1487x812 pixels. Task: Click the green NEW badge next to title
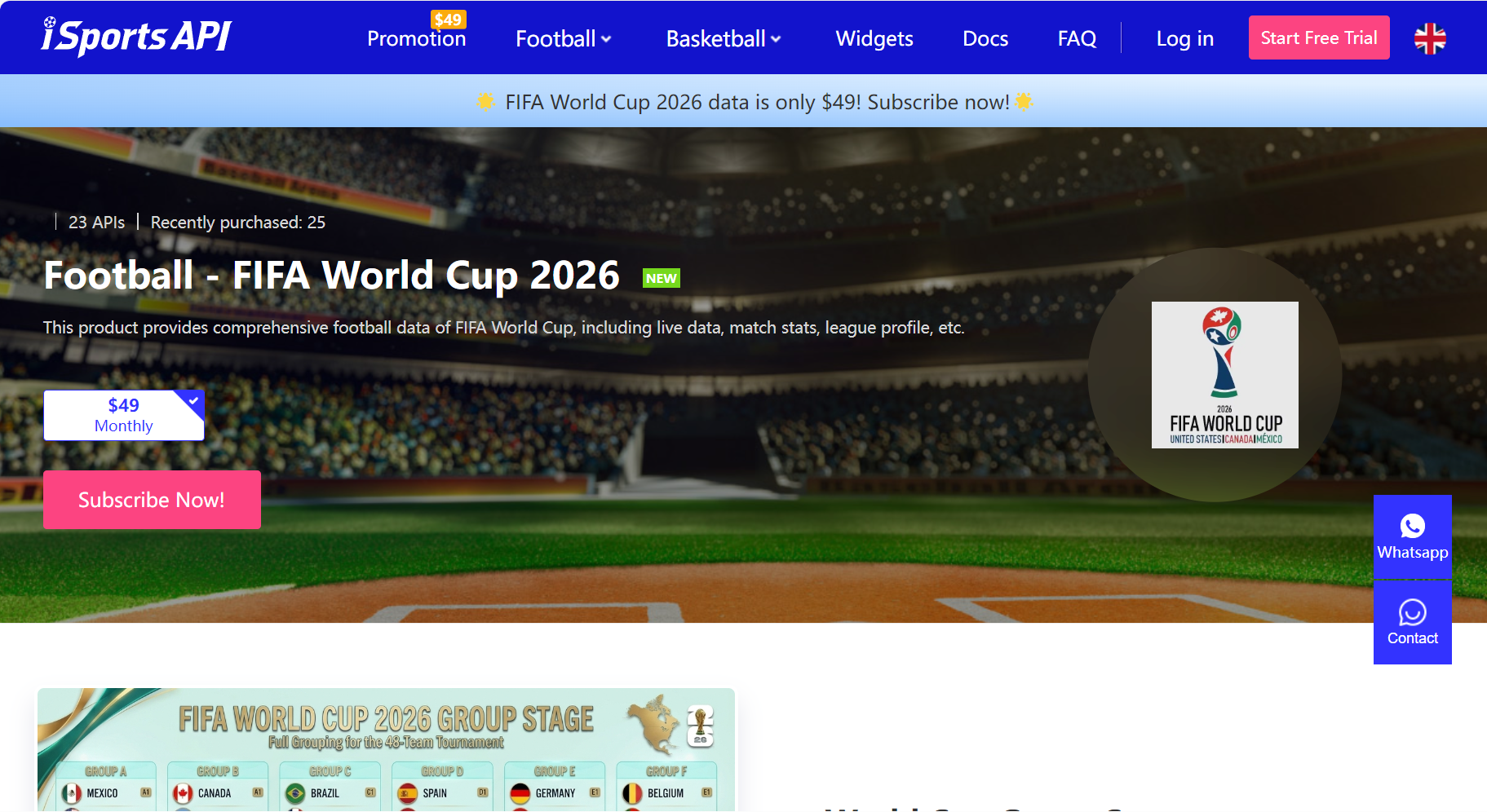661,277
